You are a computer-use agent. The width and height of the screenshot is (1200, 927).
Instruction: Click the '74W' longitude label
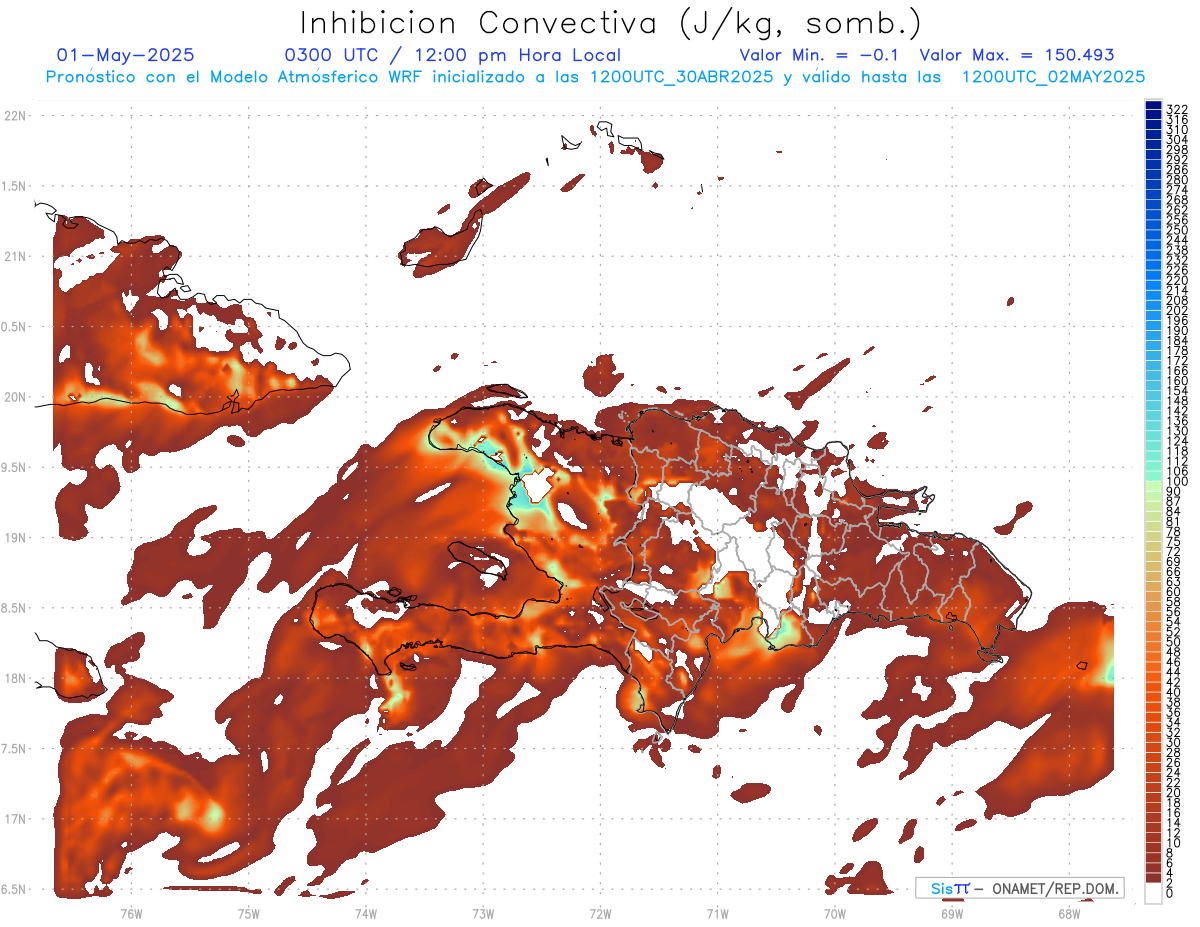366,913
